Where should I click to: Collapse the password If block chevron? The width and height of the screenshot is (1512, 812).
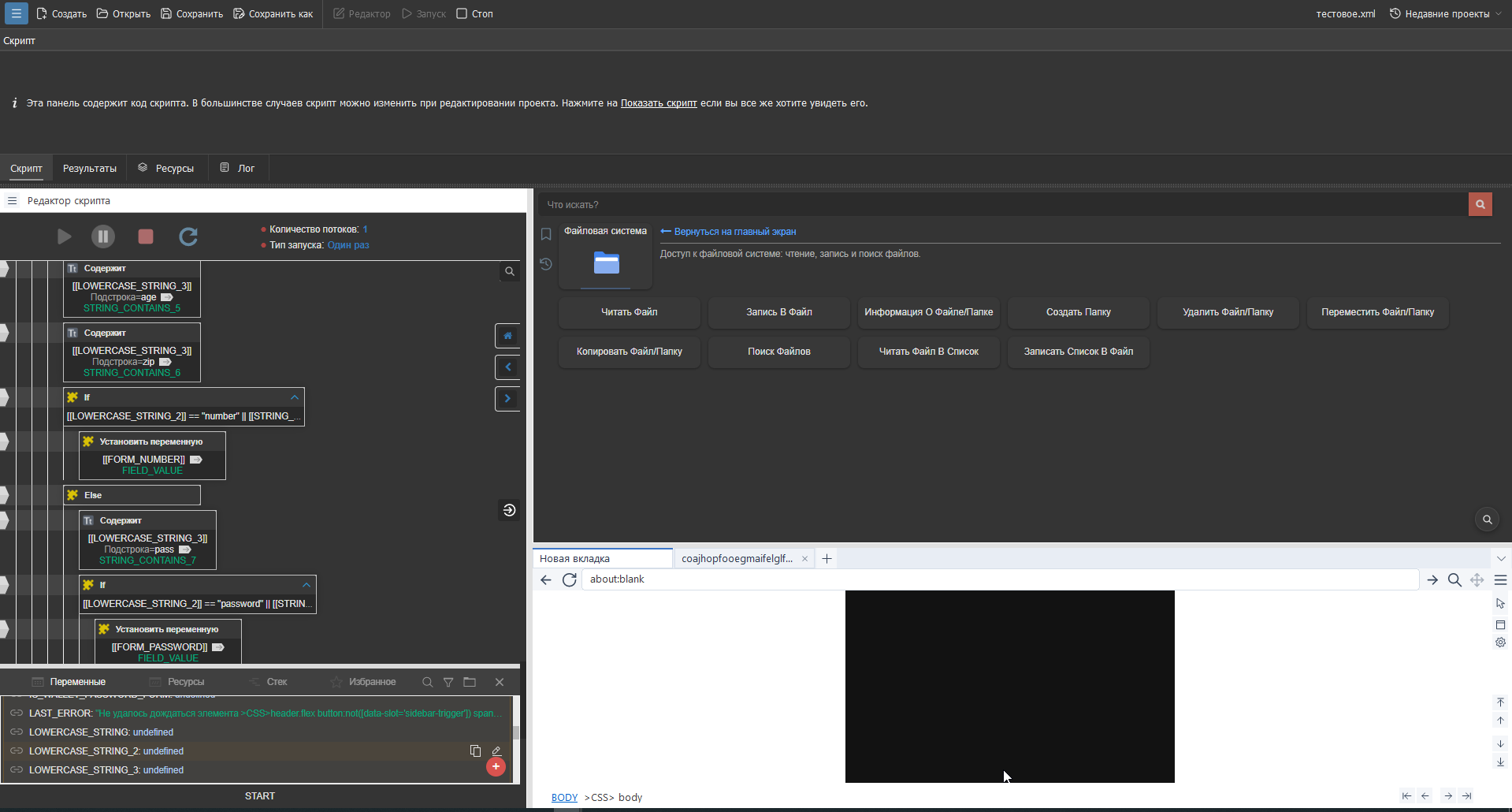[x=306, y=585]
